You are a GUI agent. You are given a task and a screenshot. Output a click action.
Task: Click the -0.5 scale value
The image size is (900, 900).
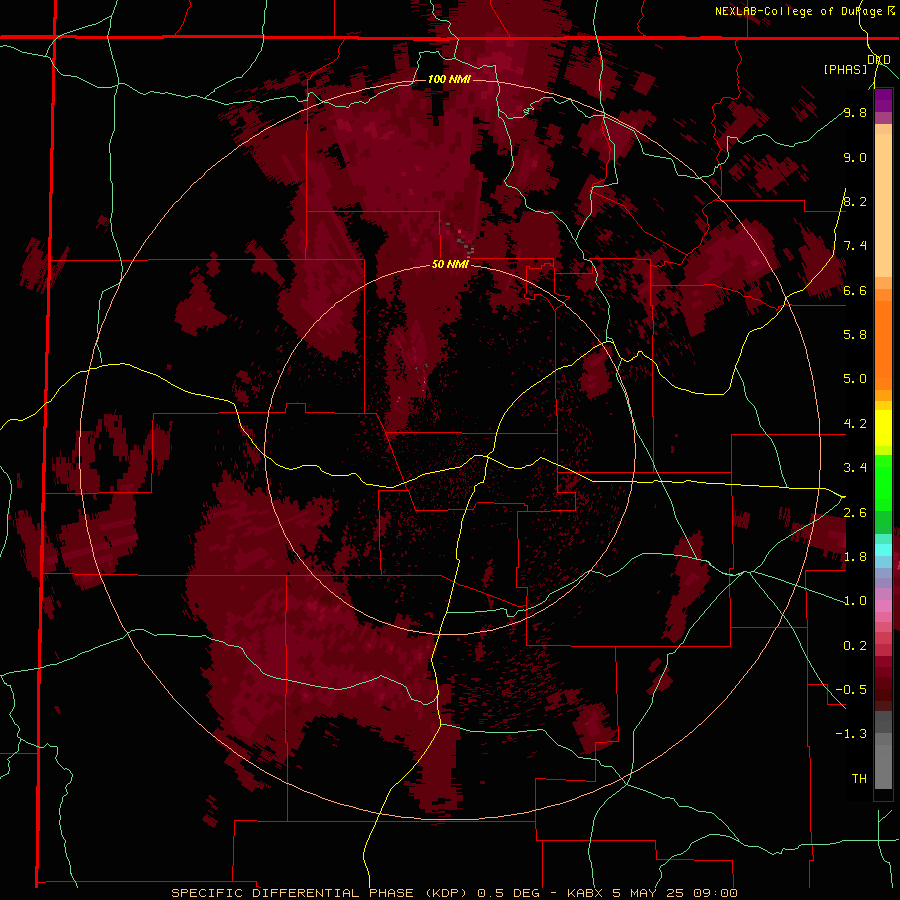(851, 689)
